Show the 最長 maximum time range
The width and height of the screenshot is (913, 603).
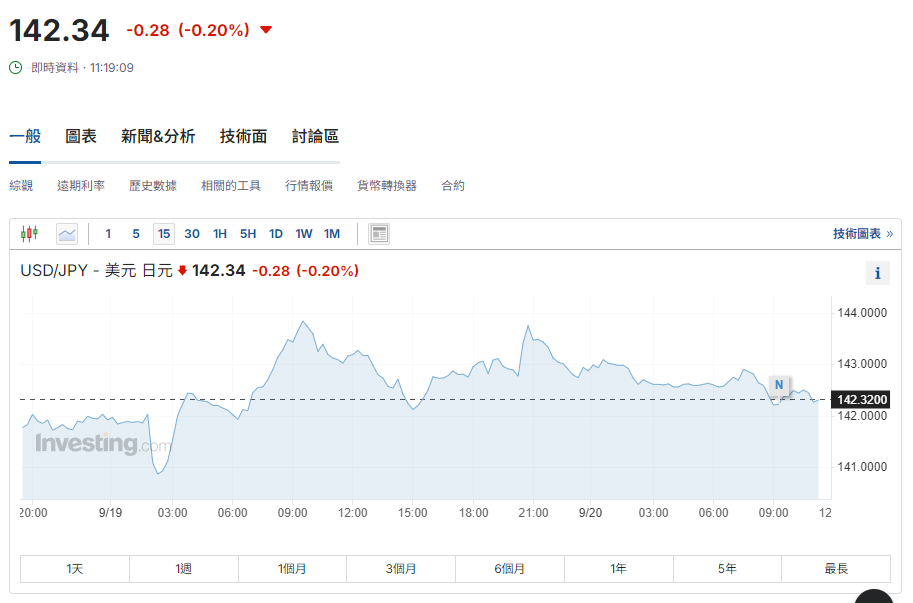836,569
